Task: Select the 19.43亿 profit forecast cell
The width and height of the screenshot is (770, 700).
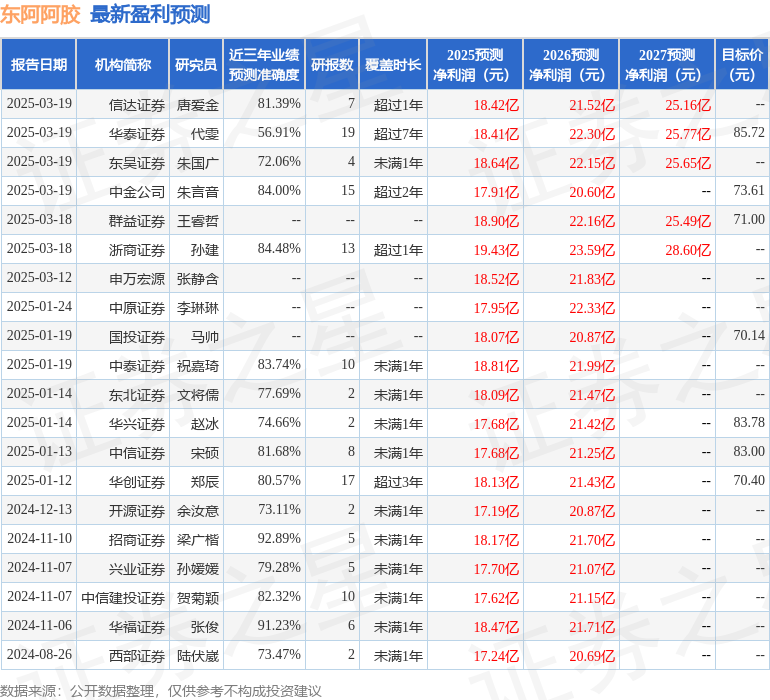Action: (496, 249)
